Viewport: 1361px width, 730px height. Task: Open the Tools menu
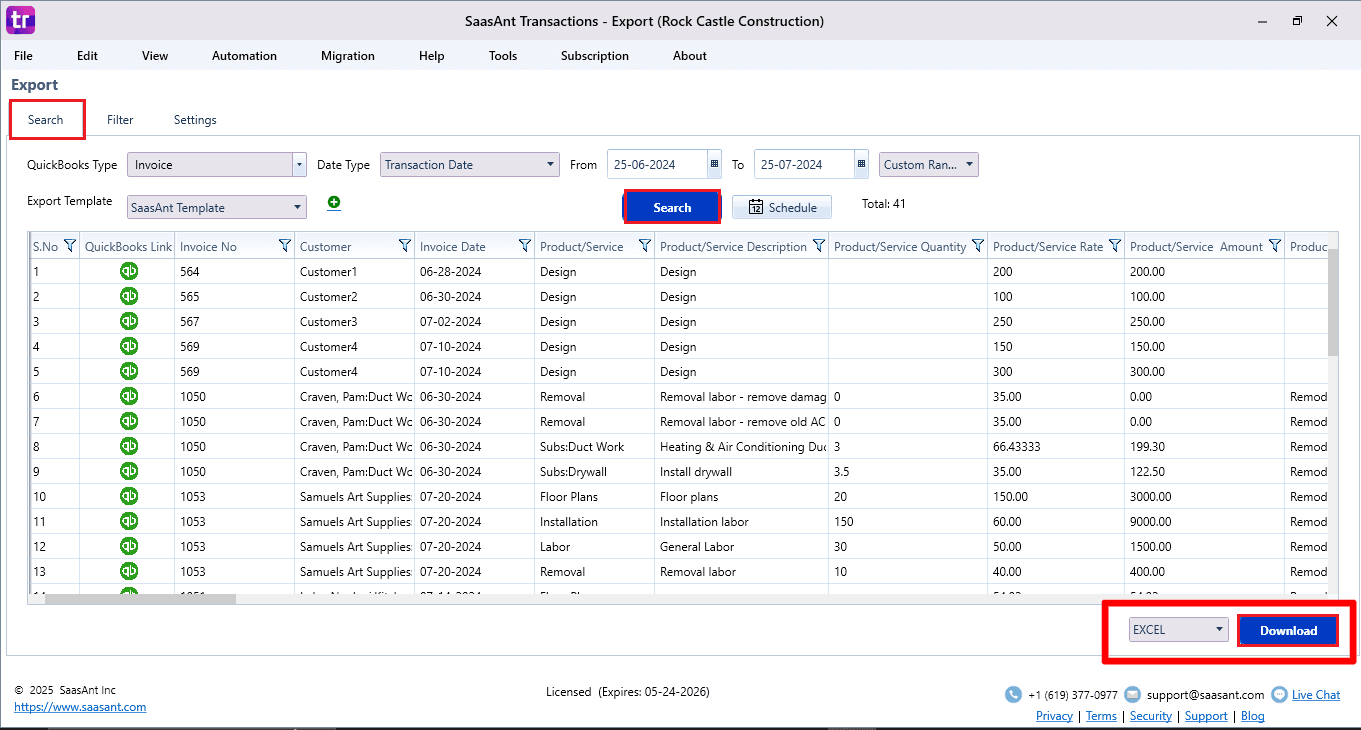point(502,56)
